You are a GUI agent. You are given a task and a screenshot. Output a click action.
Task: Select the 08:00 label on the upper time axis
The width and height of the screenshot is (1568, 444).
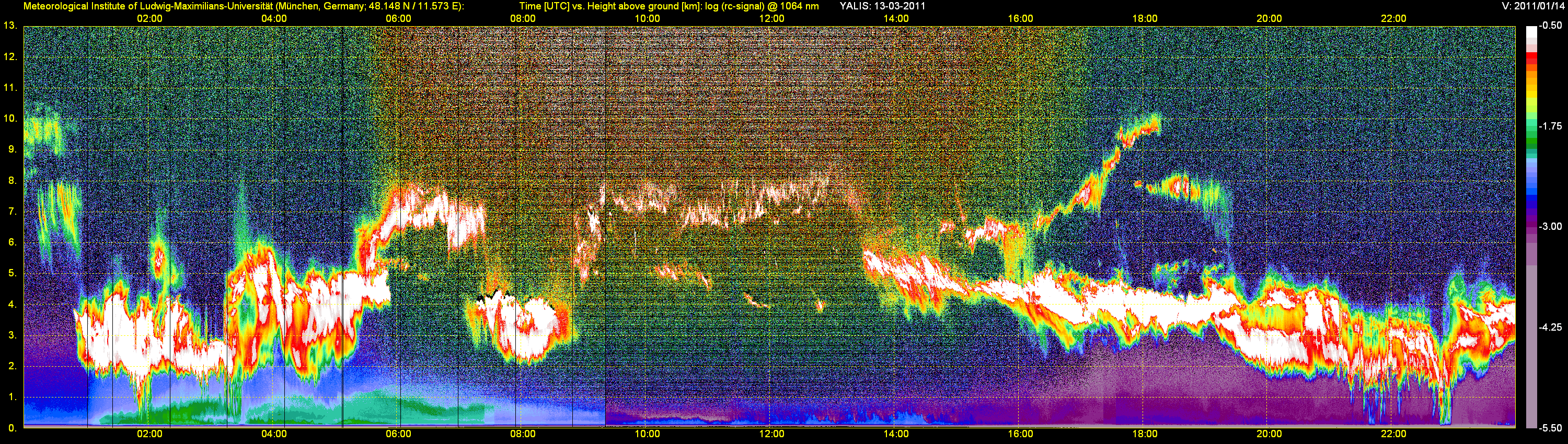pos(523,18)
